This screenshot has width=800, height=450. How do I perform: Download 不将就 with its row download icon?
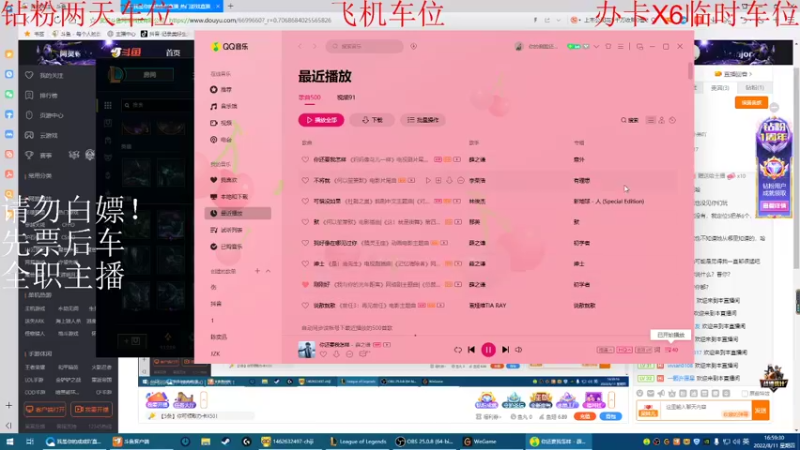[449, 181]
